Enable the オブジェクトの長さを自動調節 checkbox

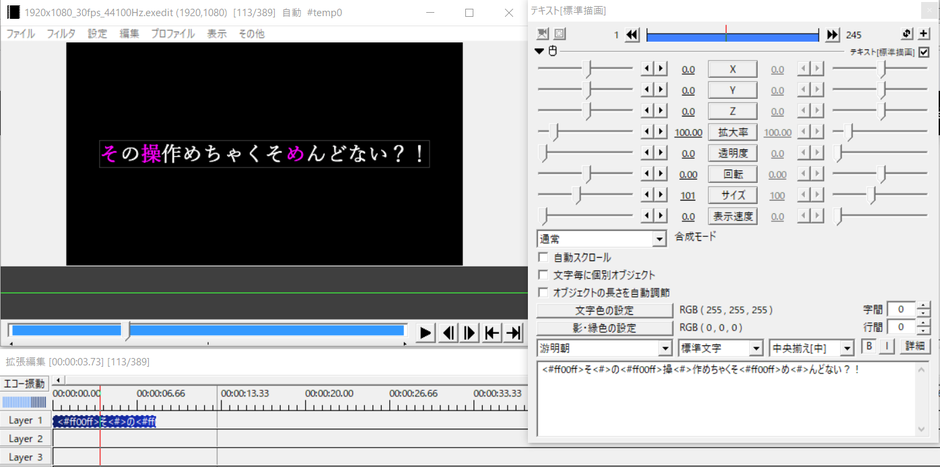544,292
